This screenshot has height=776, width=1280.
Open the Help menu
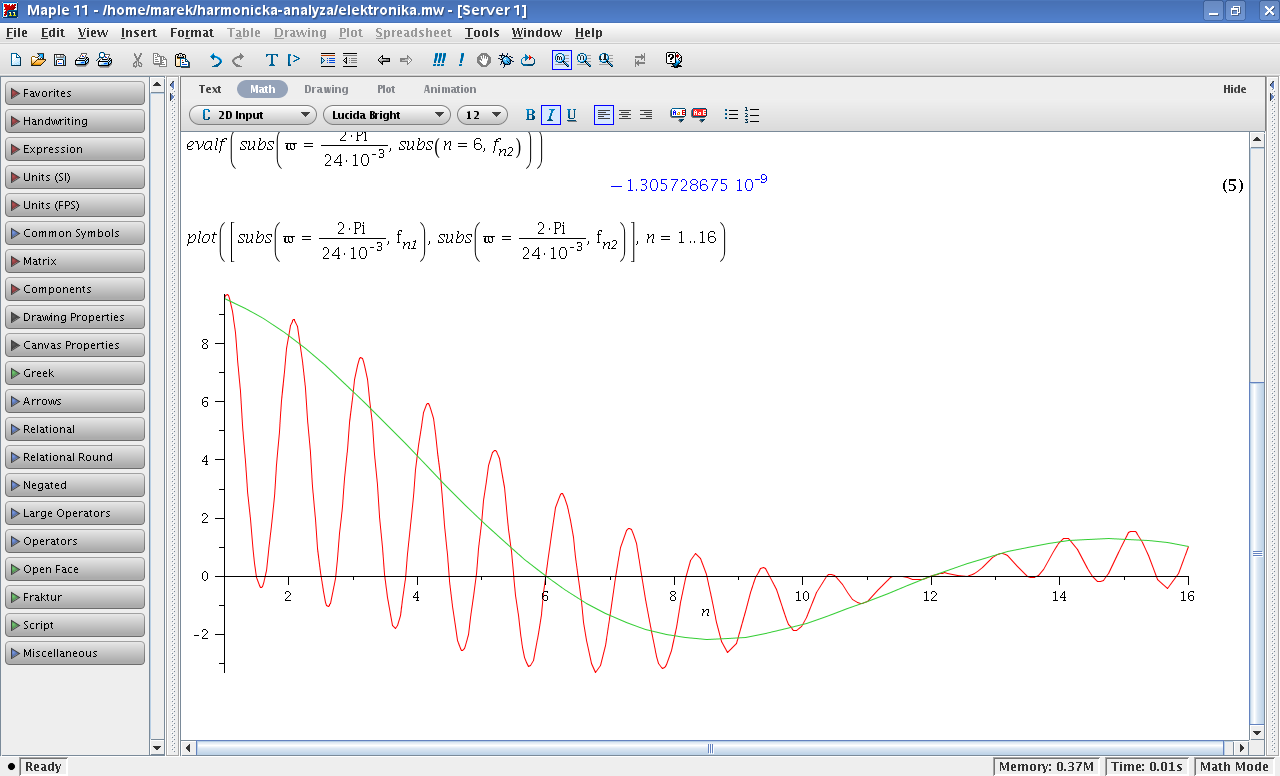click(589, 33)
